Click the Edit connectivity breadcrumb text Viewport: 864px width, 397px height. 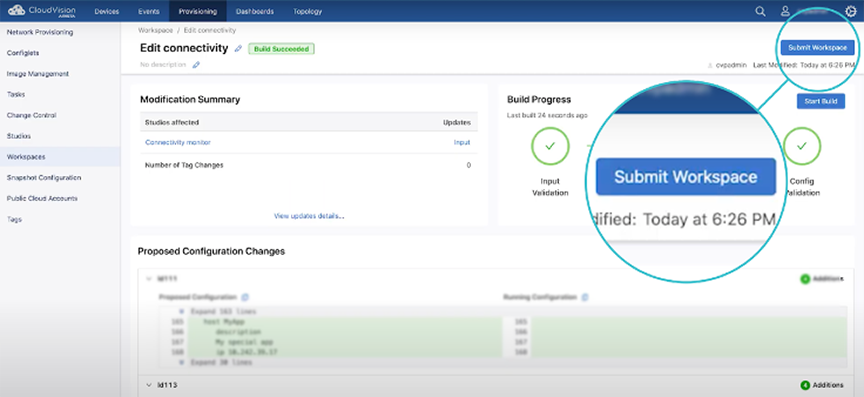click(210, 30)
